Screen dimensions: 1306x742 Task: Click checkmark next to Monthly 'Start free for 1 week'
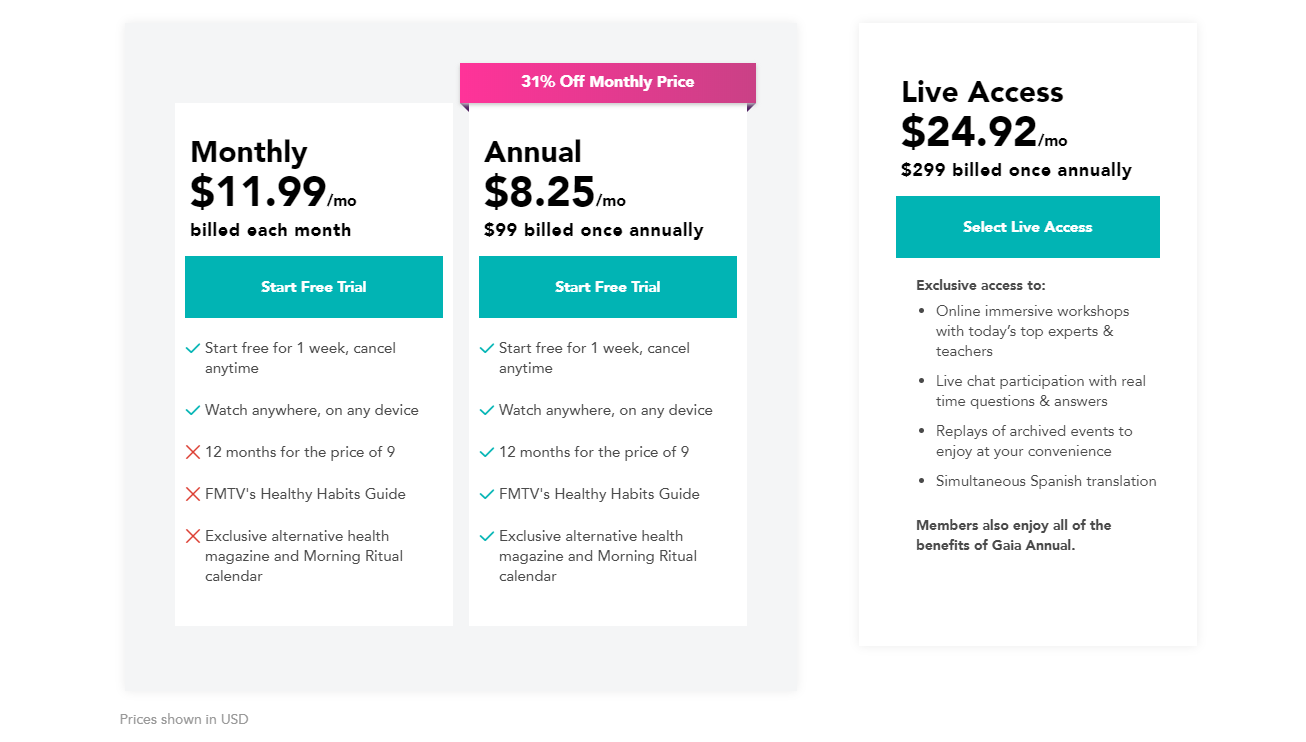[x=193, y=348]
